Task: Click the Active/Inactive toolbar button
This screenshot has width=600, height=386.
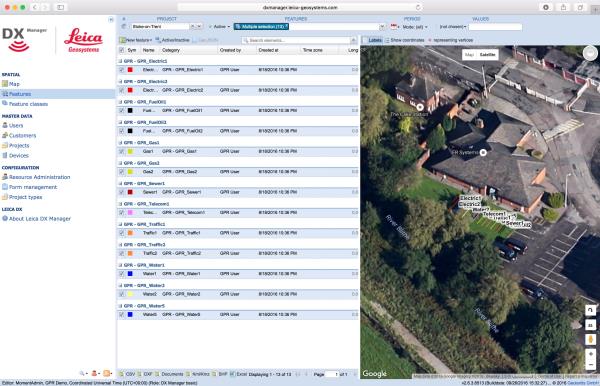Action: pyautogui.click(x=172, y=40)
